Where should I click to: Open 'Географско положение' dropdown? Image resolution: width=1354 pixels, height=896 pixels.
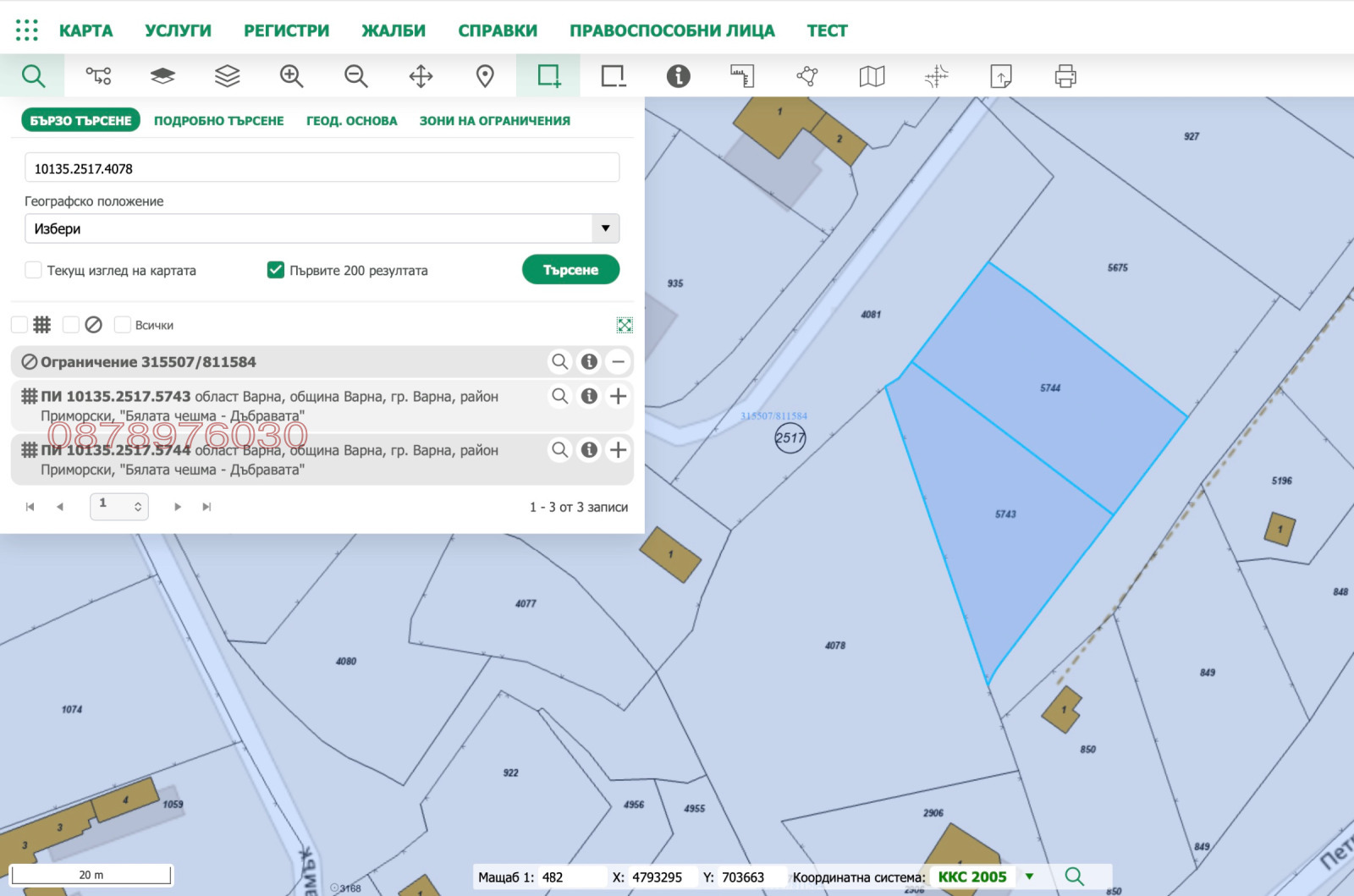(x=322, y=228)
